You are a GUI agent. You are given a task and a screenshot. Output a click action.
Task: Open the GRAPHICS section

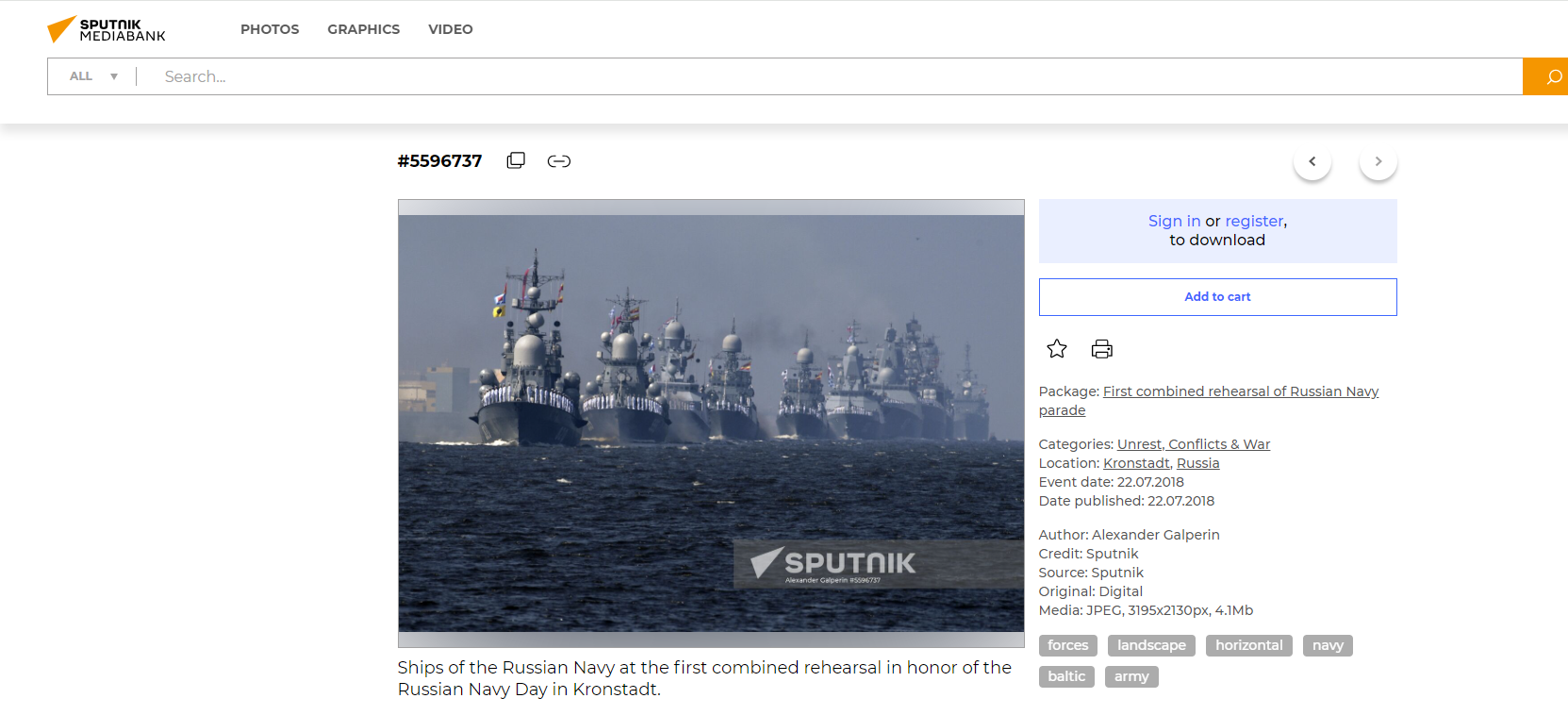click(x=363, y=29)
